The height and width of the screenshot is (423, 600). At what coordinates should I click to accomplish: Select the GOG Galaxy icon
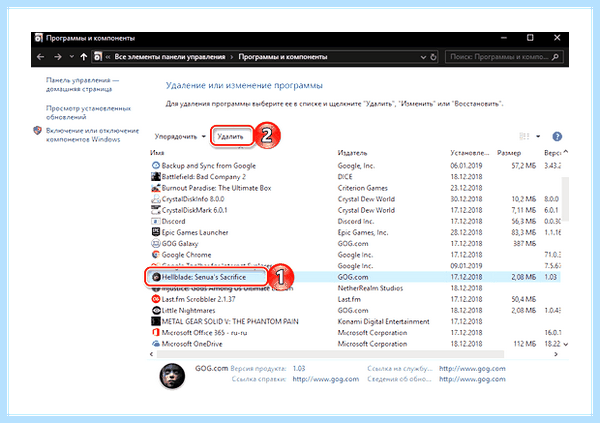(x=156, y=243)
